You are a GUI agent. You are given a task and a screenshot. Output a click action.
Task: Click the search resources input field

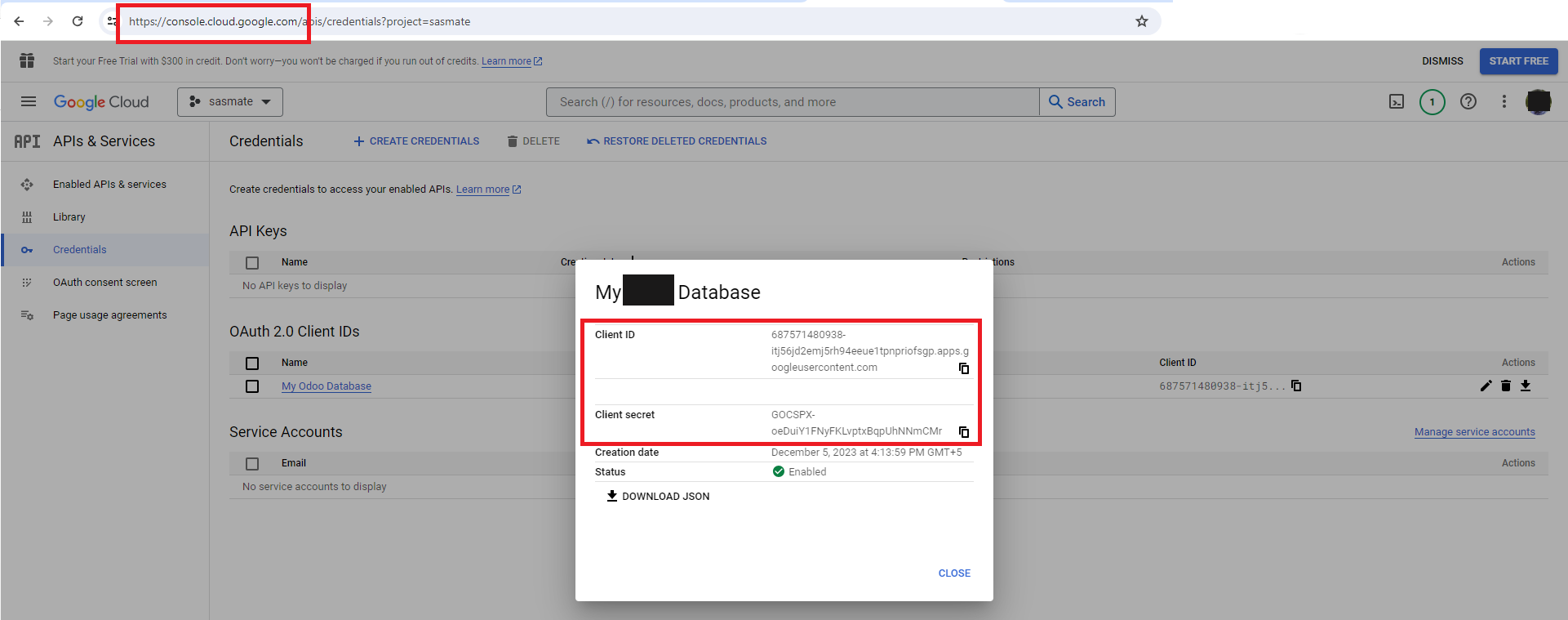pos(792,102)
